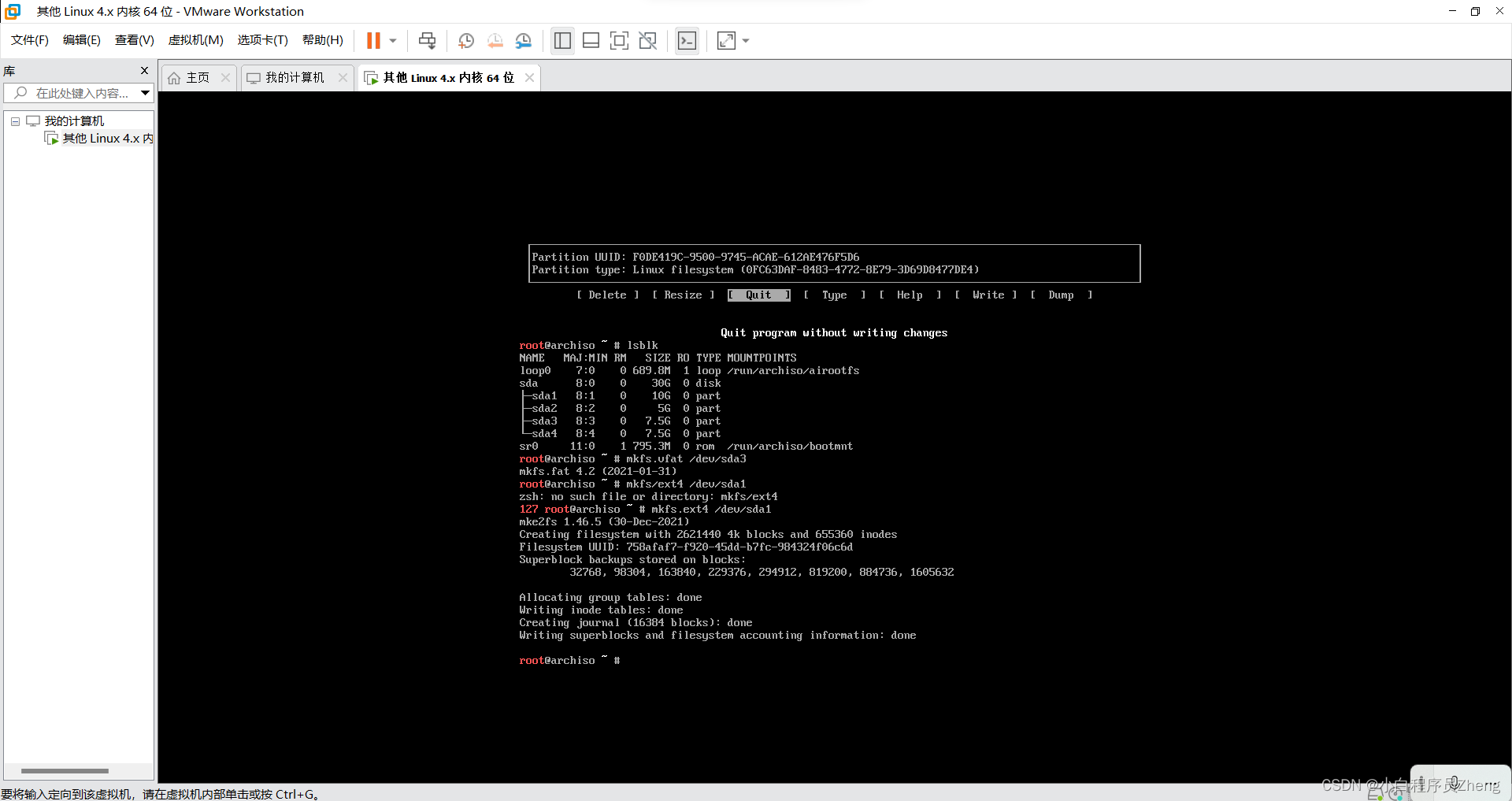This screenshot has height=801, width=1512.
Task: Open stretch display dropdown arrow
Action: [746, 40]
